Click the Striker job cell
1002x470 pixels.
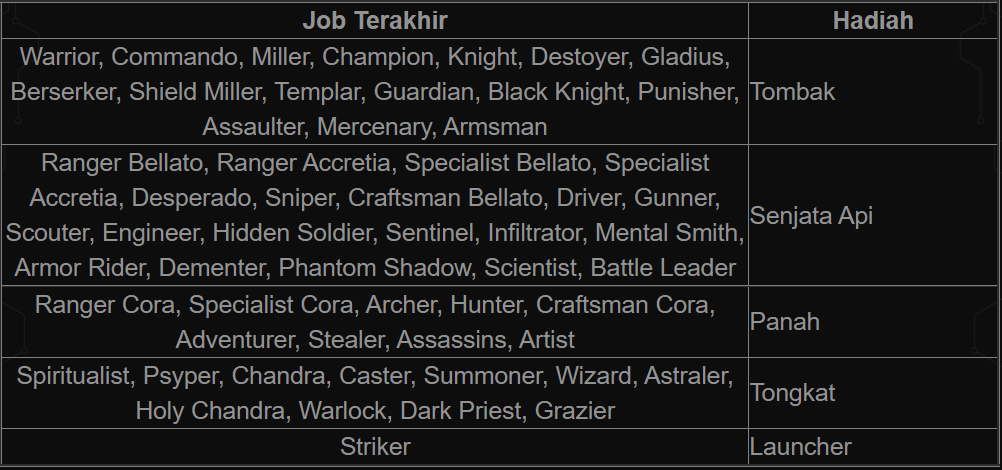(375, 447)
